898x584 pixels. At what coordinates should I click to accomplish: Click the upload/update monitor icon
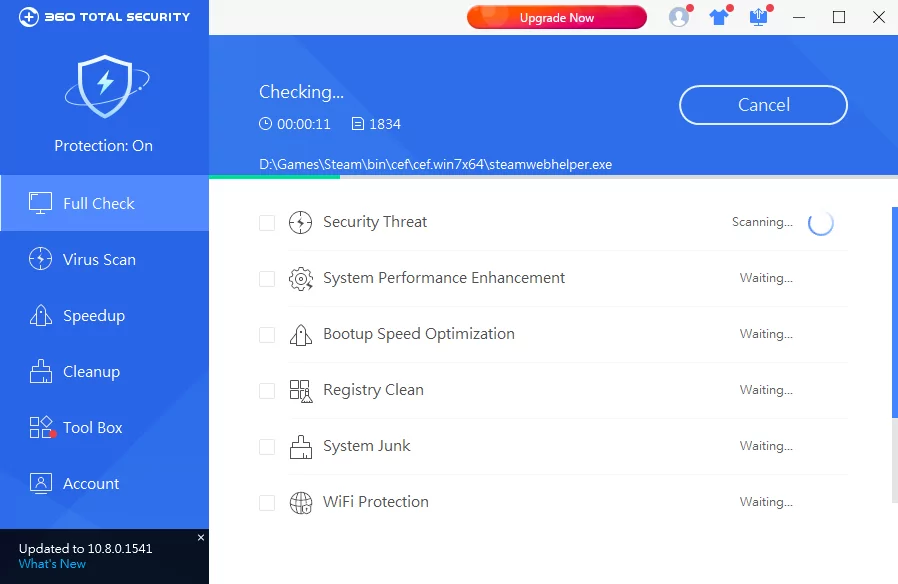click(759, 17)
